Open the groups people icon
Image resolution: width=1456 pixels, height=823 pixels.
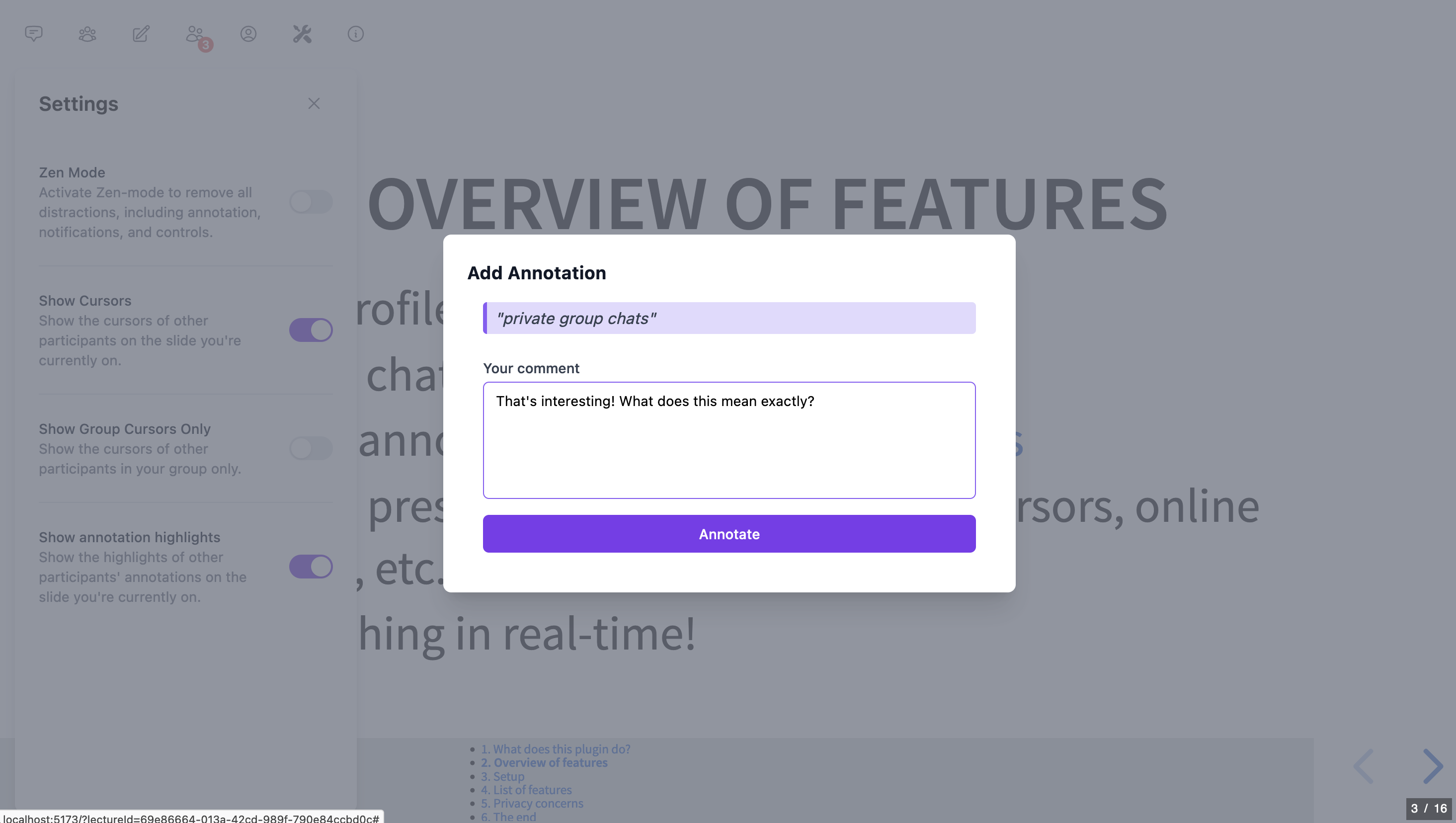(x=87, y=34)
